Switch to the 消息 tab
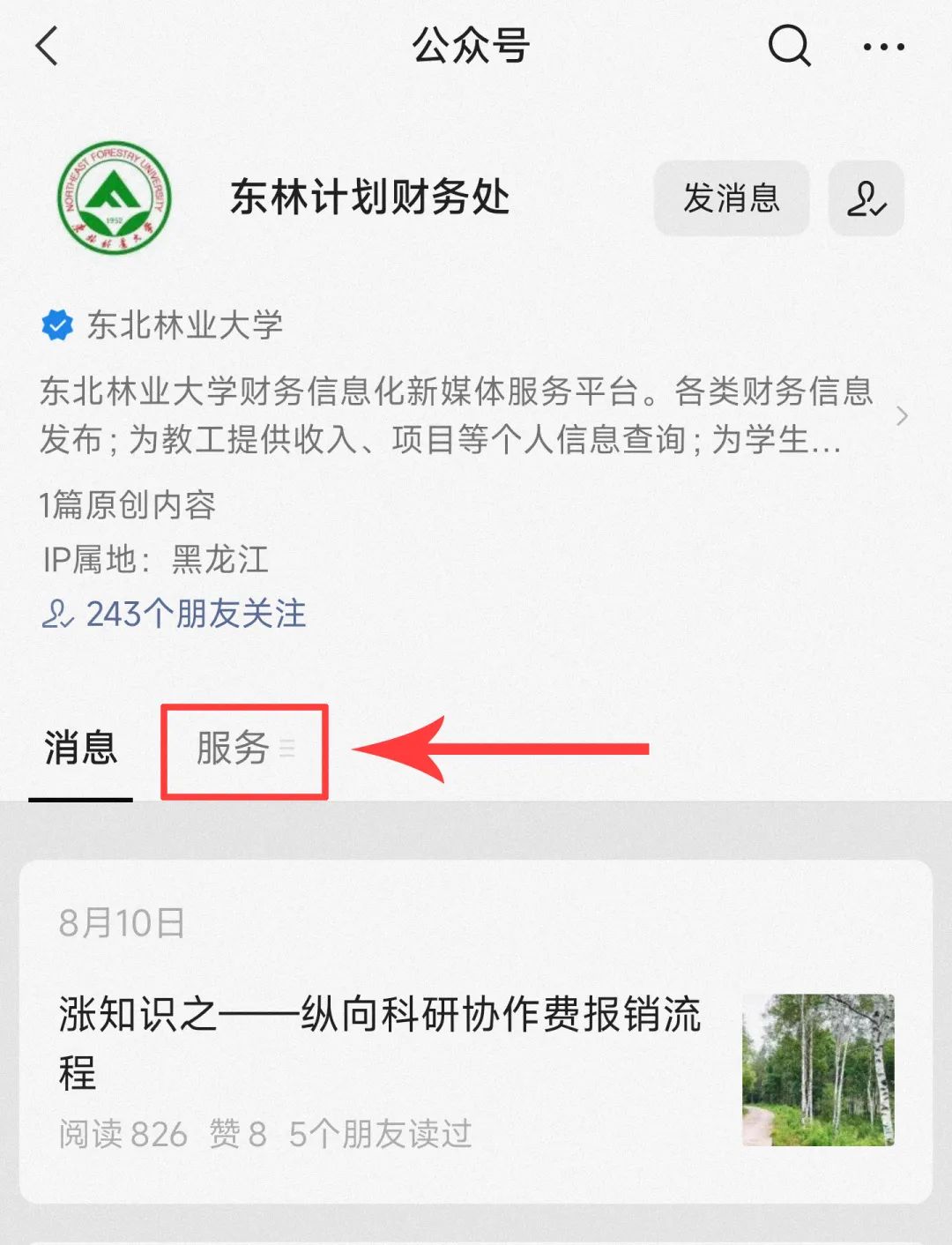 81,749
